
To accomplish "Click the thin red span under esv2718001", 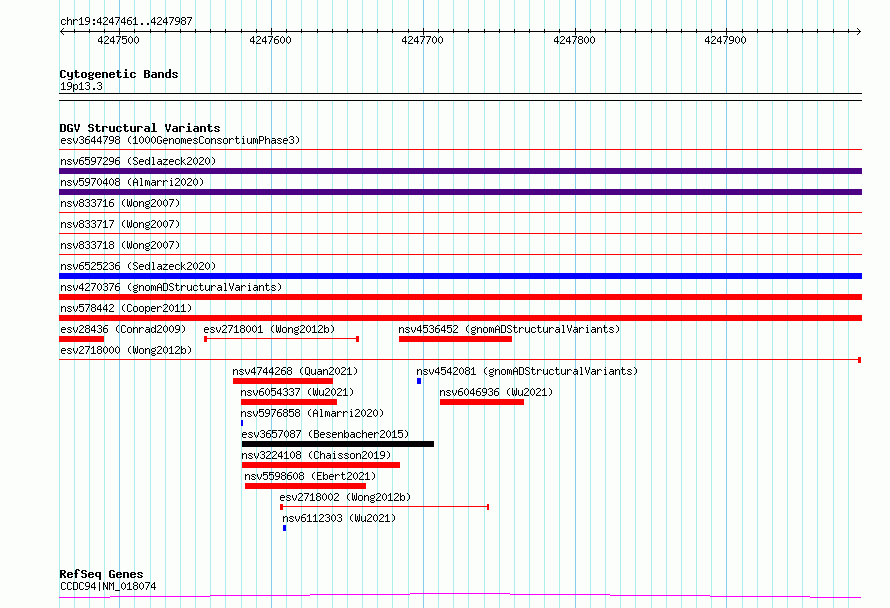I will (282, 339).
